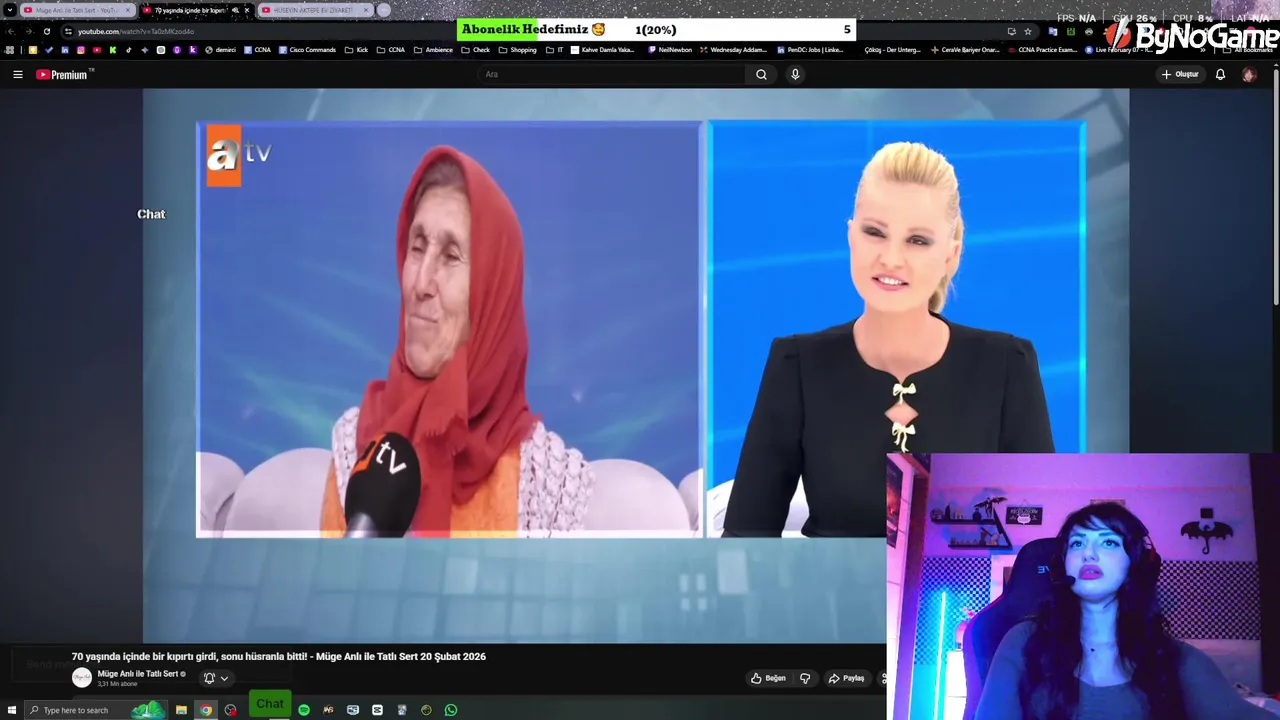Click the main video player frame
Screen dimensions: 1280x720
coord(636,365)
